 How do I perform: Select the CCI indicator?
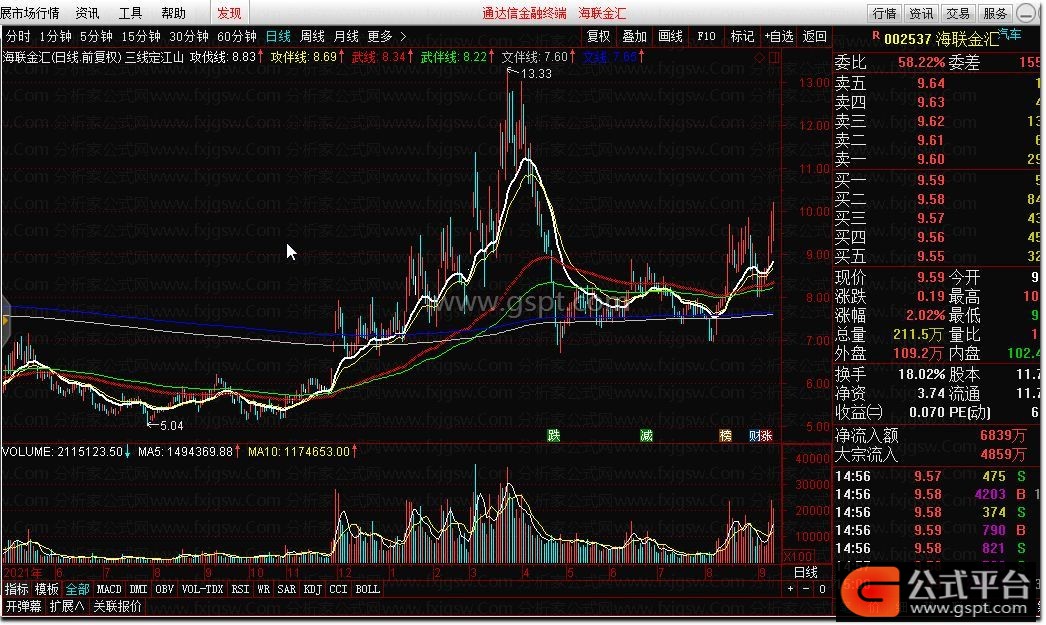338,589
